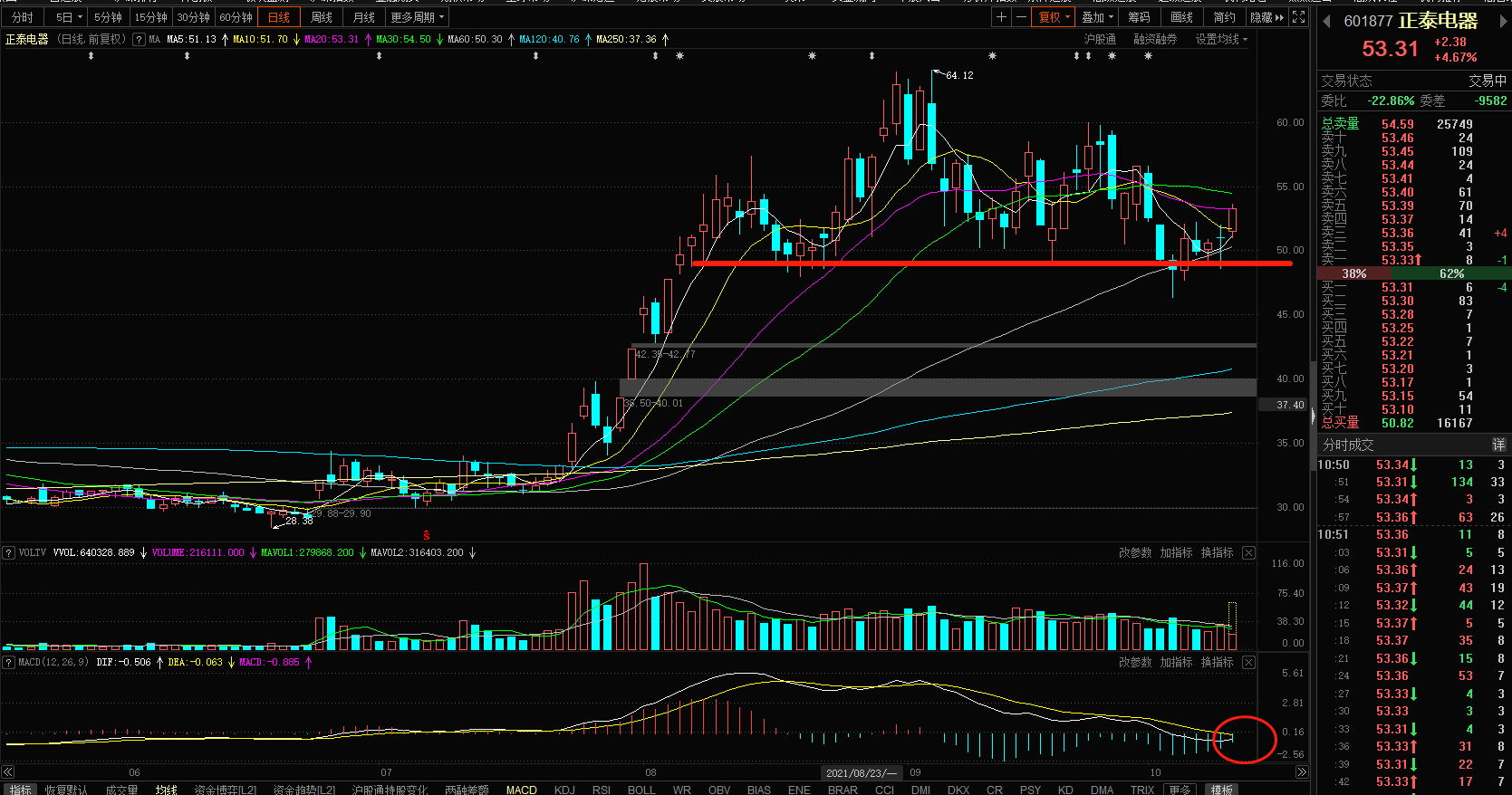Viewport: 1512px width, 795px height.
Task: Open 更多 indicators list
Action: (1179, 790)
